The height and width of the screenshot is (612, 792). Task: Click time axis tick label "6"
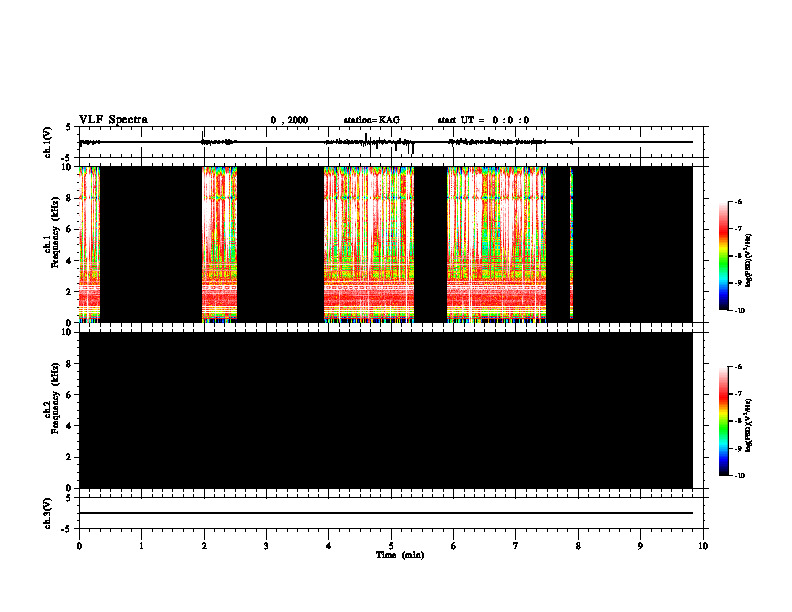click(x=454, y=546)
